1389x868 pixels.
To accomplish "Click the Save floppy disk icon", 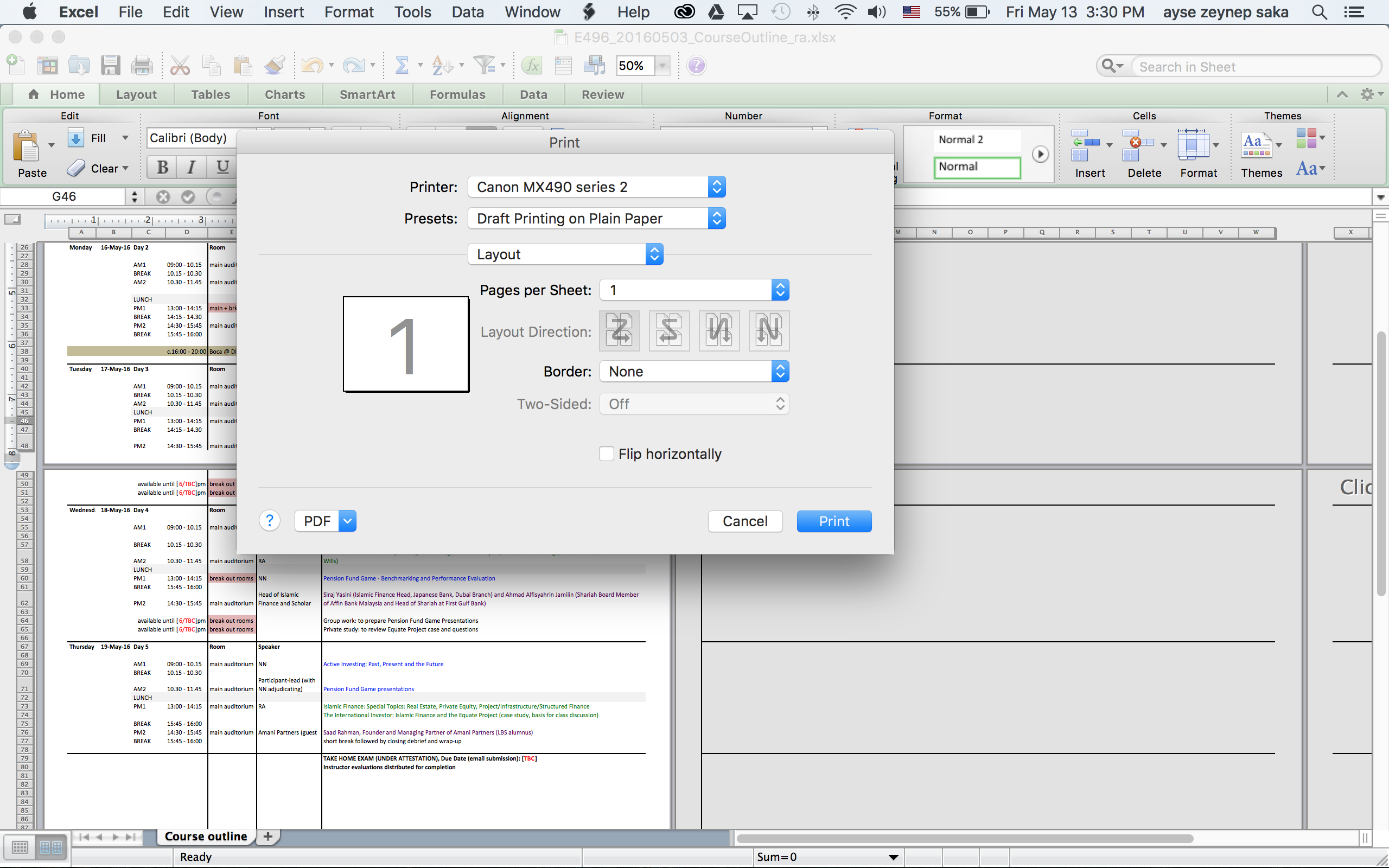I will [110, 66].
